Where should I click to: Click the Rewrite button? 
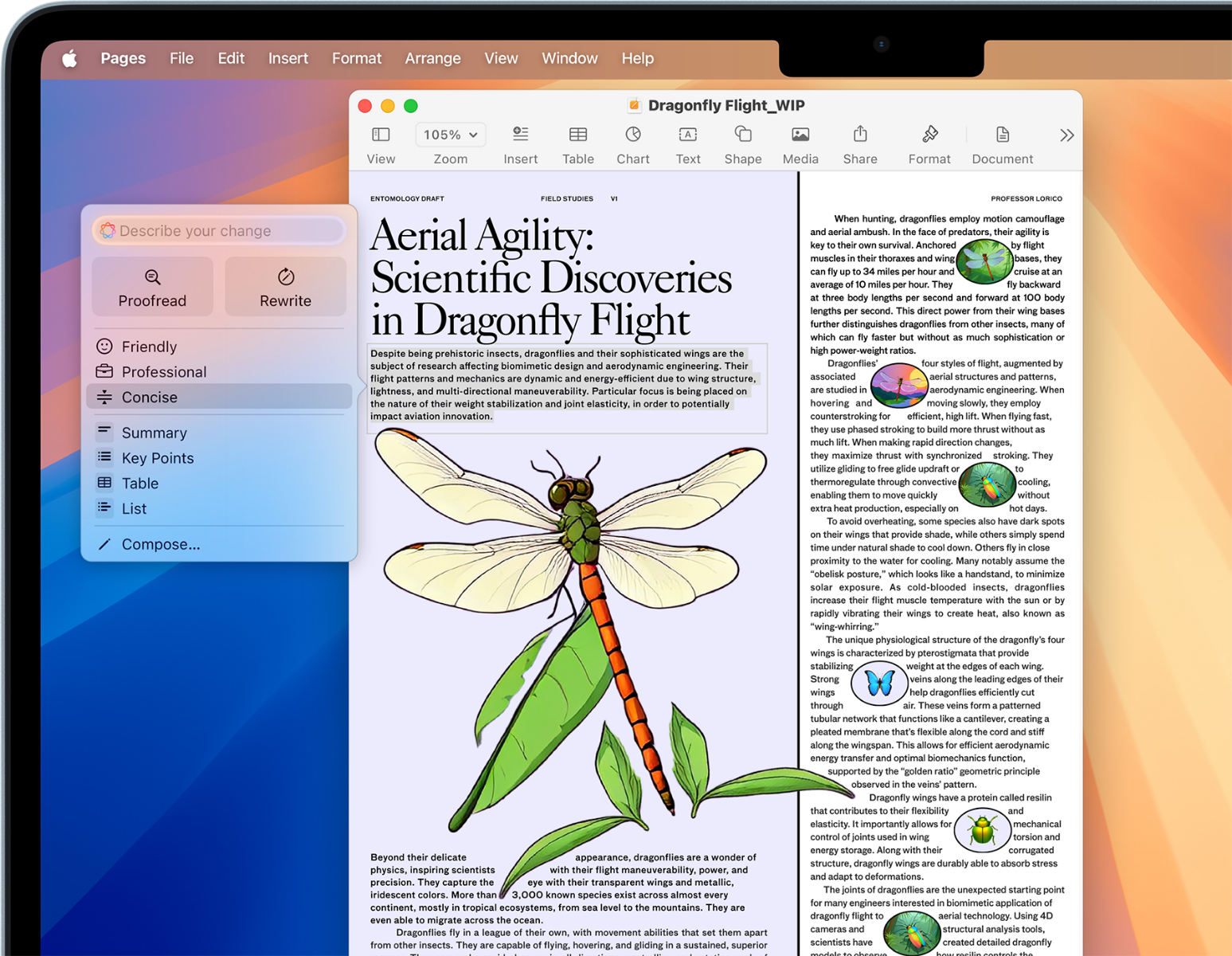point(285,287)
